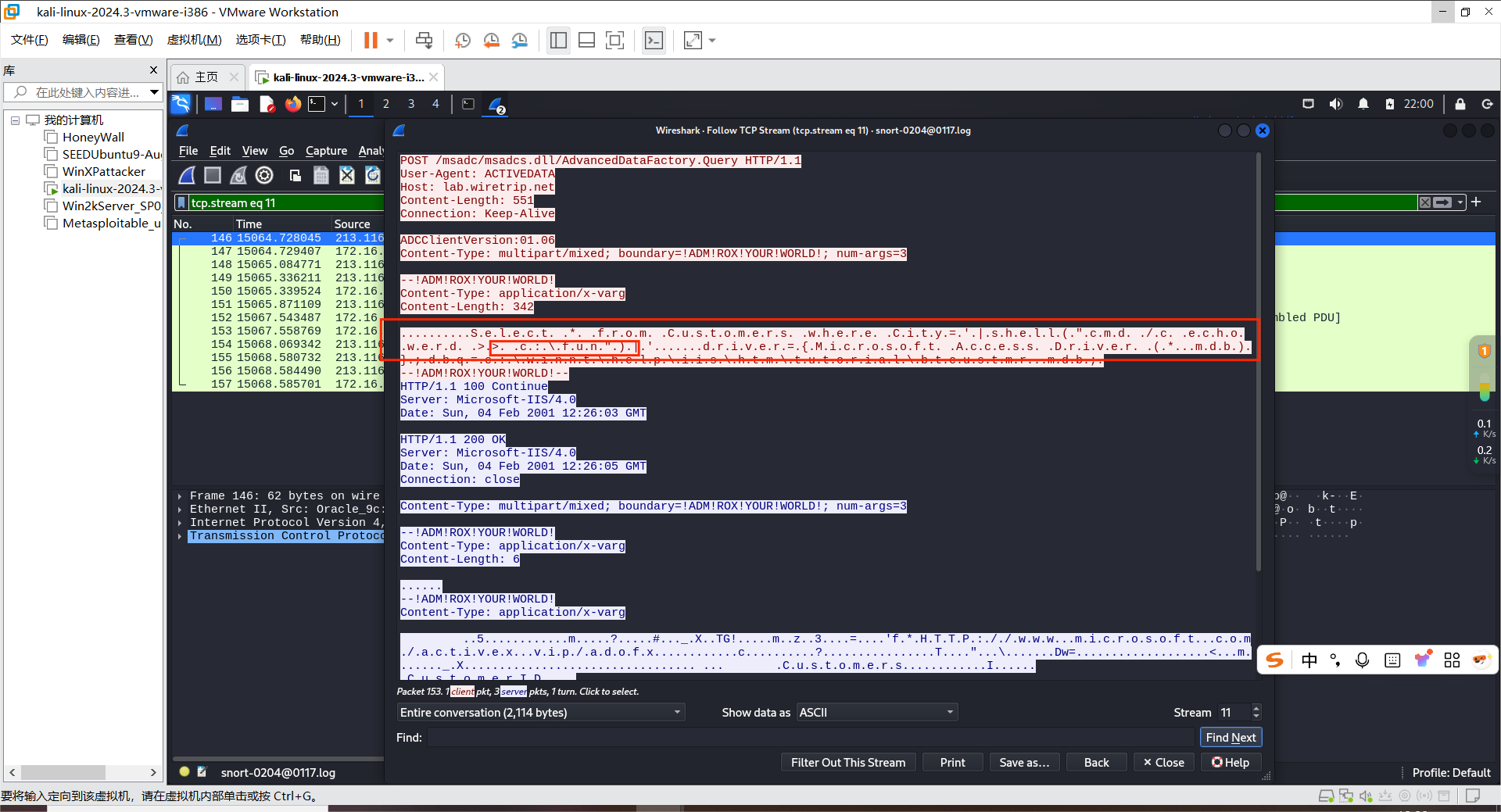Open Wireshark's Capture menu
Screen dimensions: 1501x812
pyautogui.click(x=326, y=151)
